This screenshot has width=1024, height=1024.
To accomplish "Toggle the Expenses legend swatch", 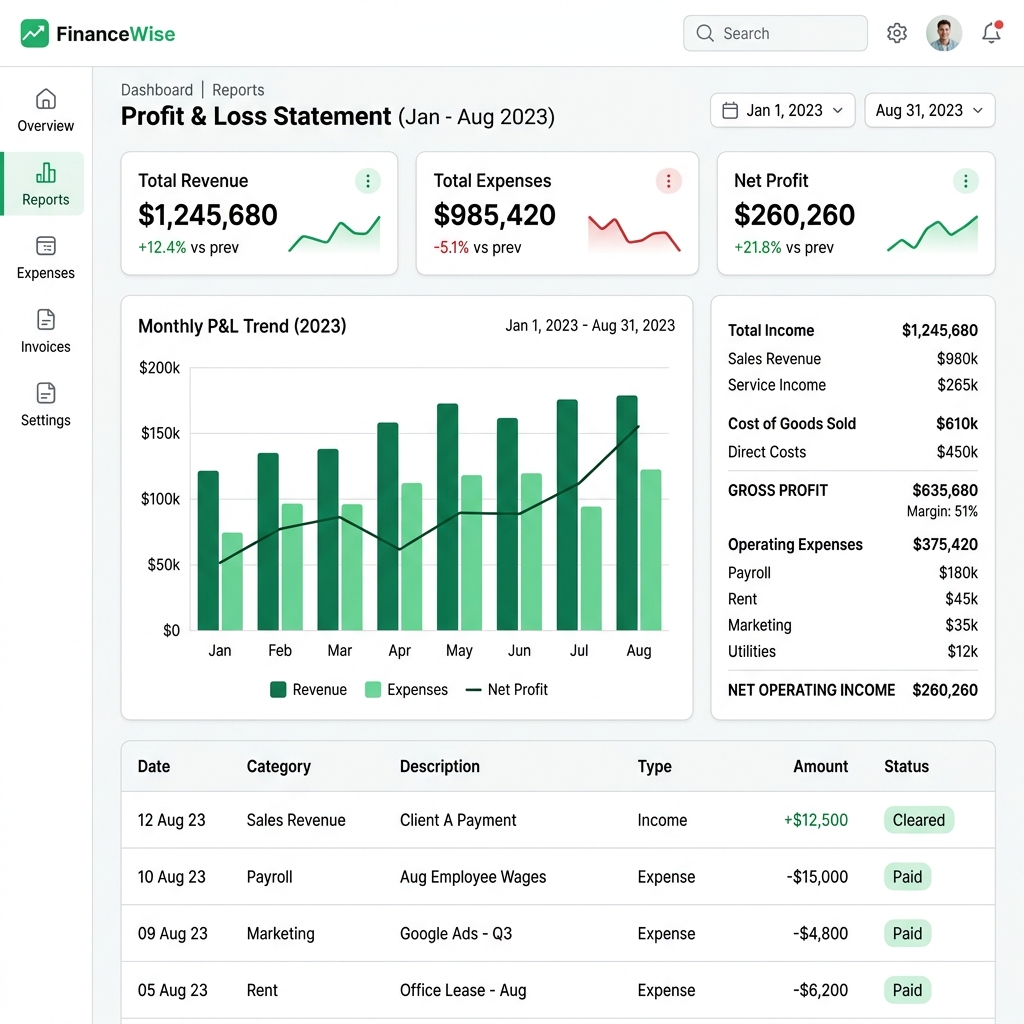I will pos(373,690).
